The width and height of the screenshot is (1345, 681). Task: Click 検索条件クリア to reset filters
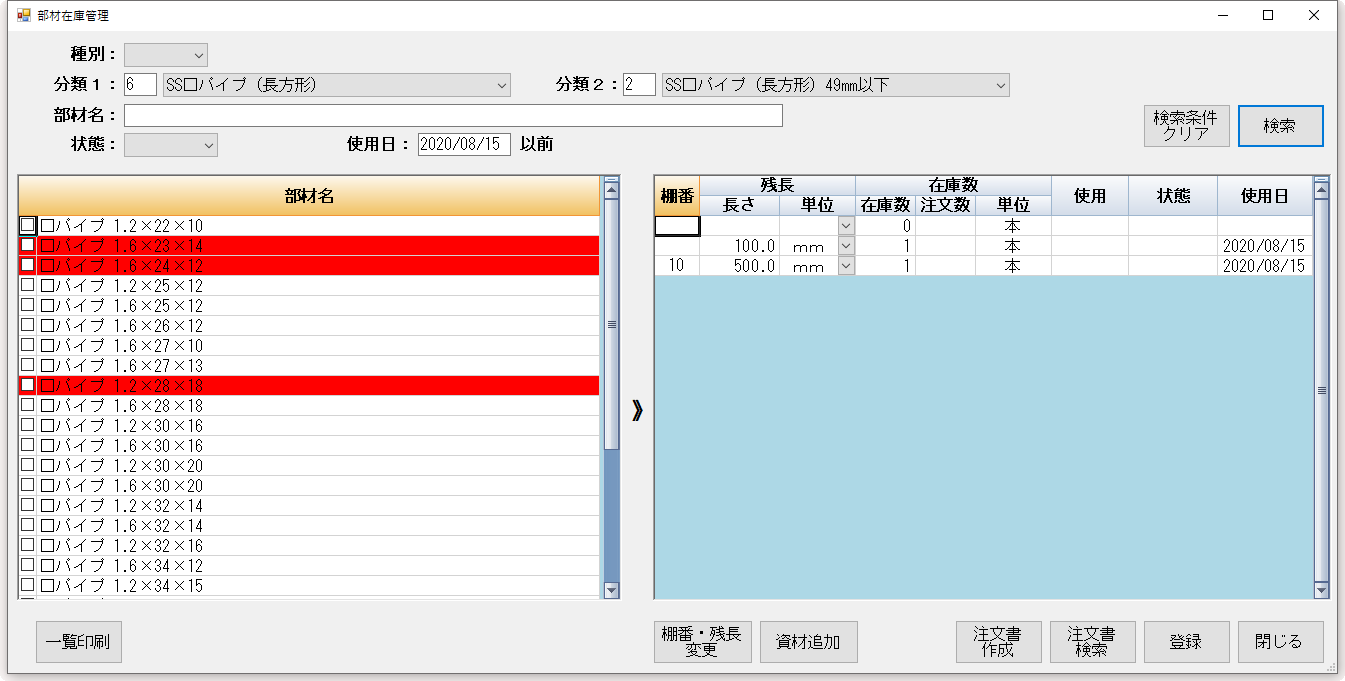pyautogui.click(x=1186, y=126)
